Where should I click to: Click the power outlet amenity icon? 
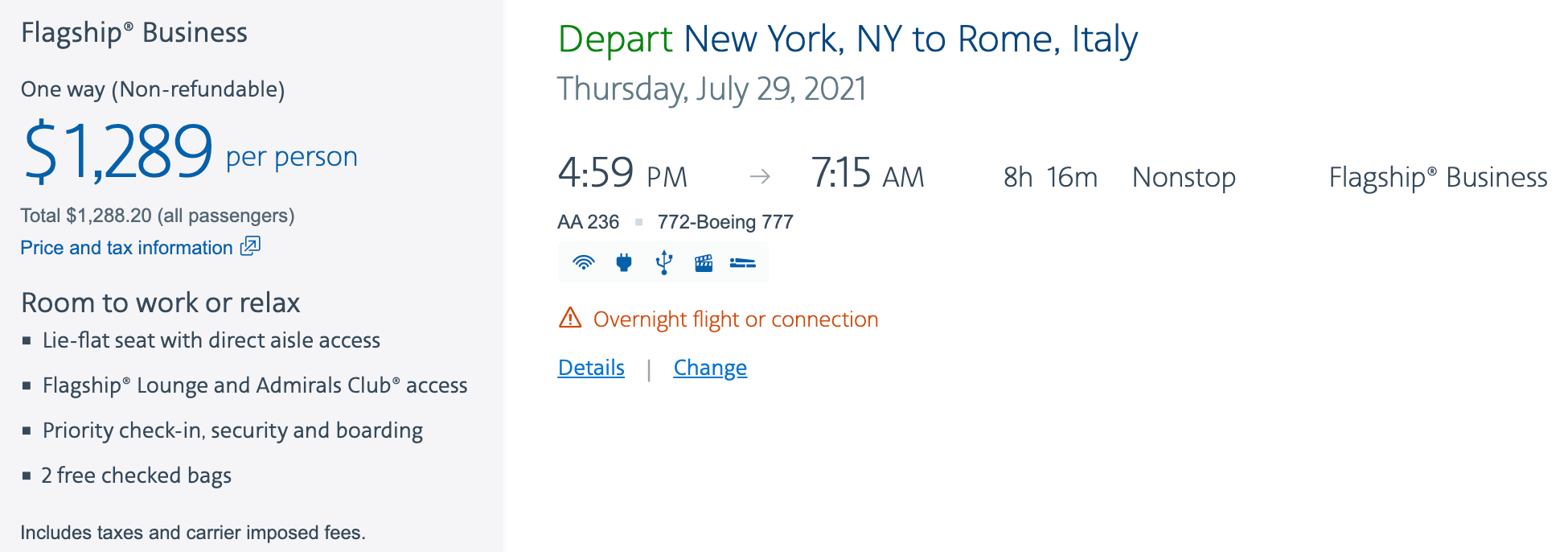tap(624, 262)
